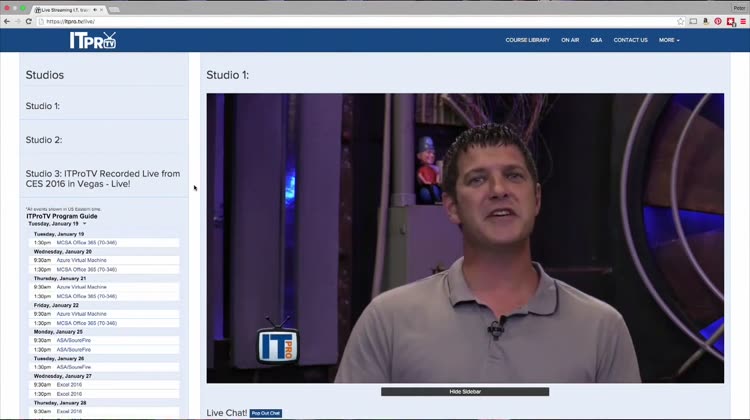Reload the page with the refresh icon
The image size is (750, 420).
click(29, 22)
